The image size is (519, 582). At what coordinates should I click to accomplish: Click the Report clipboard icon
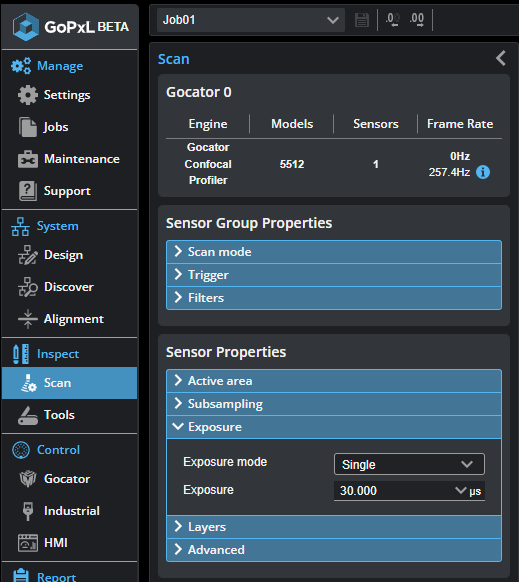[21, 576]
